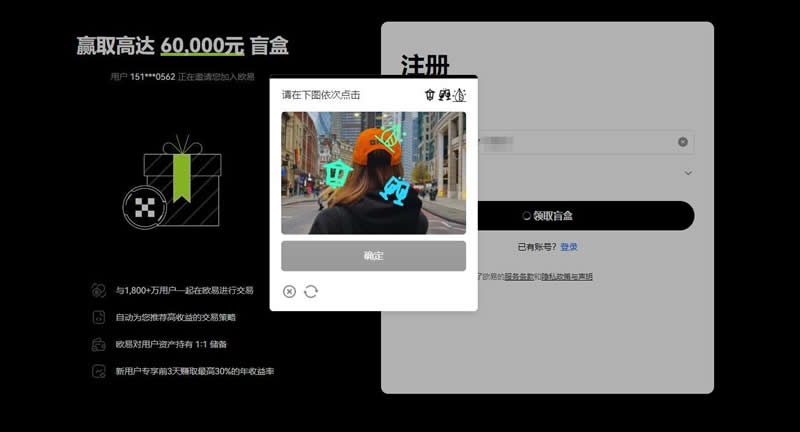800x432 pixels.
Task: Click the OKX logo badge on gift box
Action: 146,207
